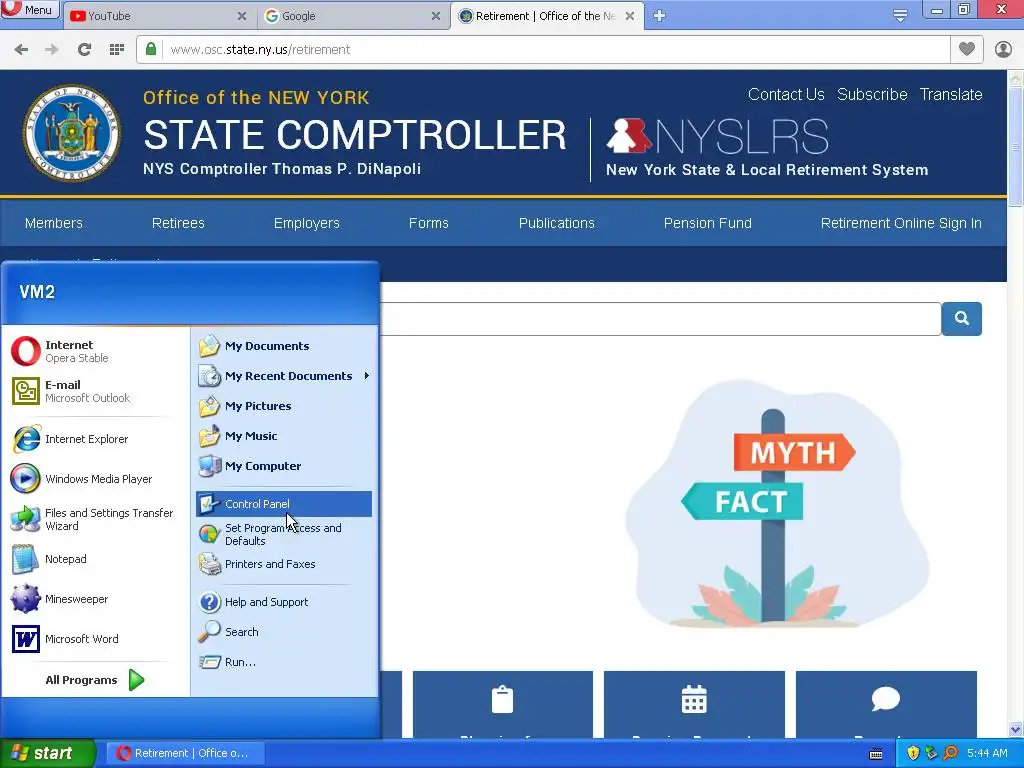1024x768 pixels.
Task: Click the site search text field
Action: (x=660, y=319)
